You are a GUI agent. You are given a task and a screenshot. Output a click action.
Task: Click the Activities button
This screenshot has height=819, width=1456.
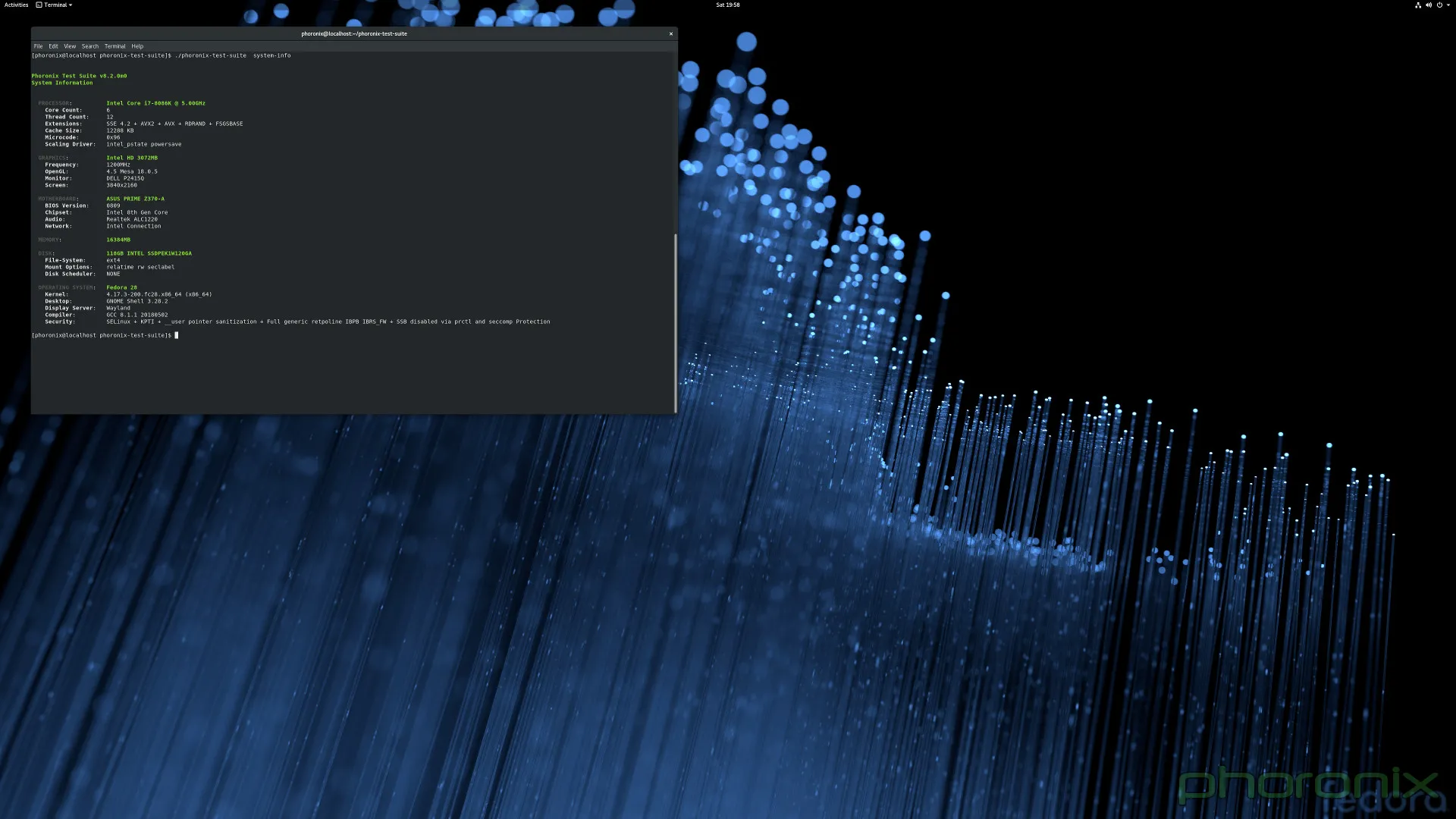[x=16, y=5]
